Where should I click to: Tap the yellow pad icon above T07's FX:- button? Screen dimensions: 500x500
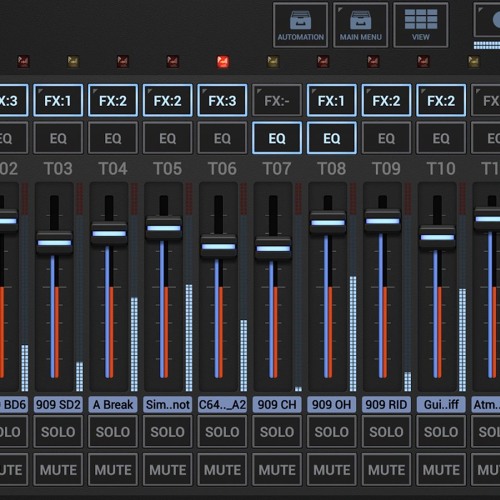coord(273,62)
